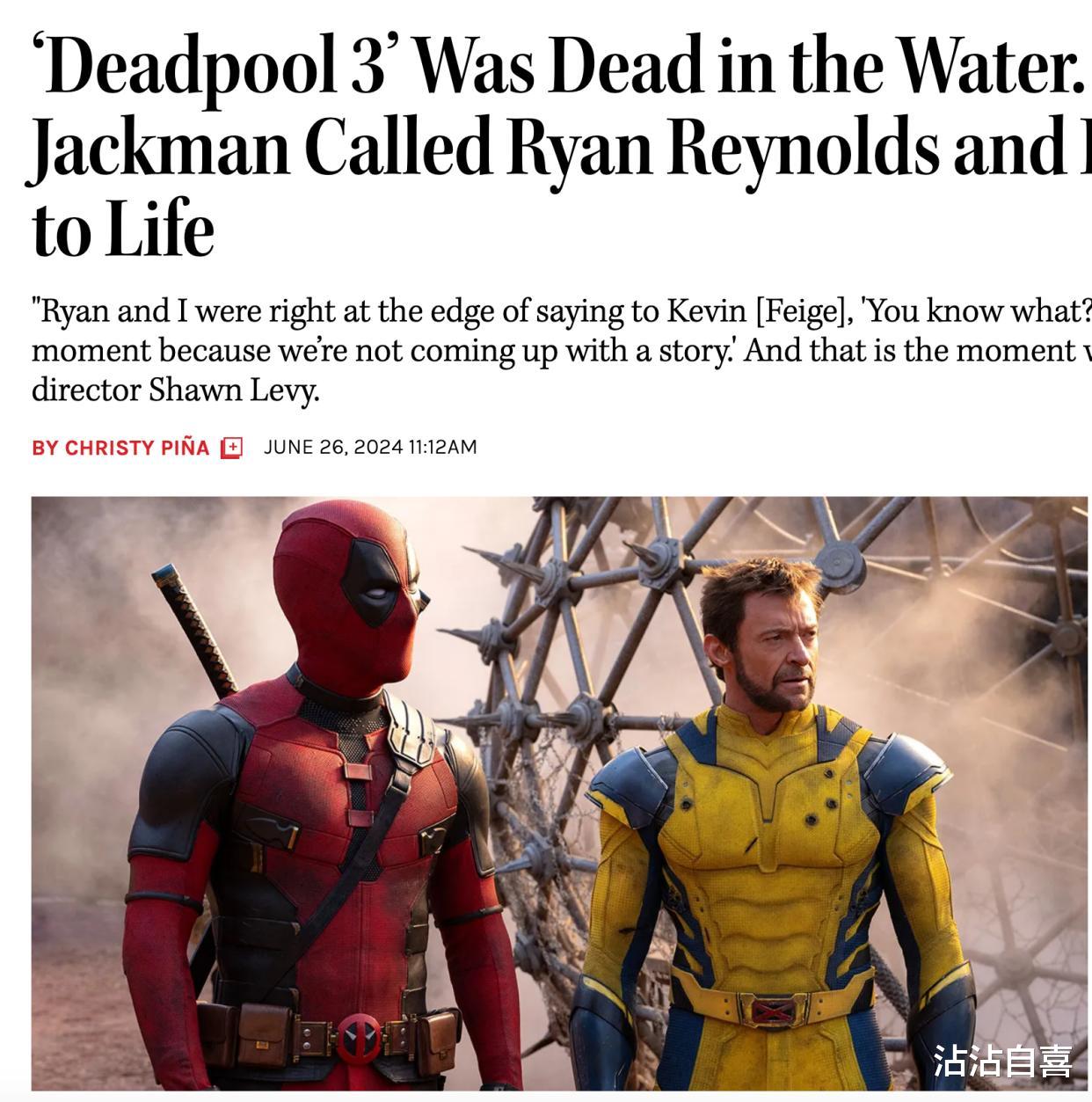Click the "to Life" headline line
The width and height of the screenshot is (1092, 1102).
(123, 228)
